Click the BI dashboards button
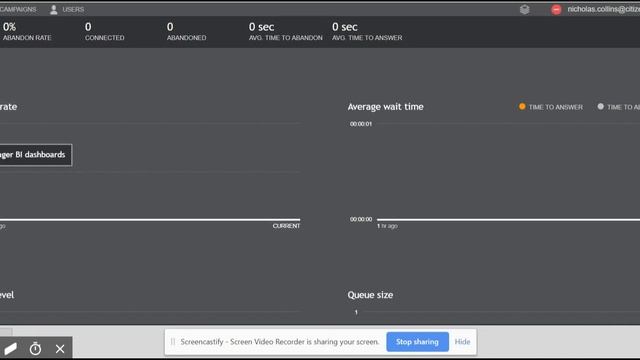Image resolution: width=640 pixels, height=360 pixels. click(36, 155)
